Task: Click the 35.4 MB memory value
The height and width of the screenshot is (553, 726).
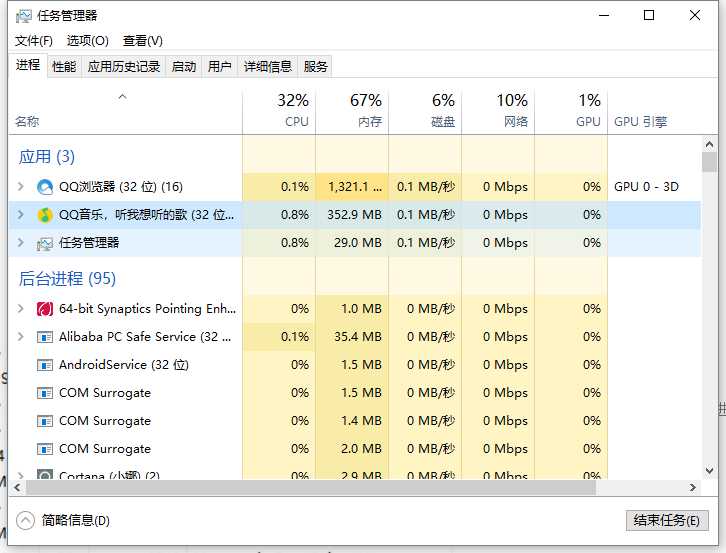Action: click(358, 337)
